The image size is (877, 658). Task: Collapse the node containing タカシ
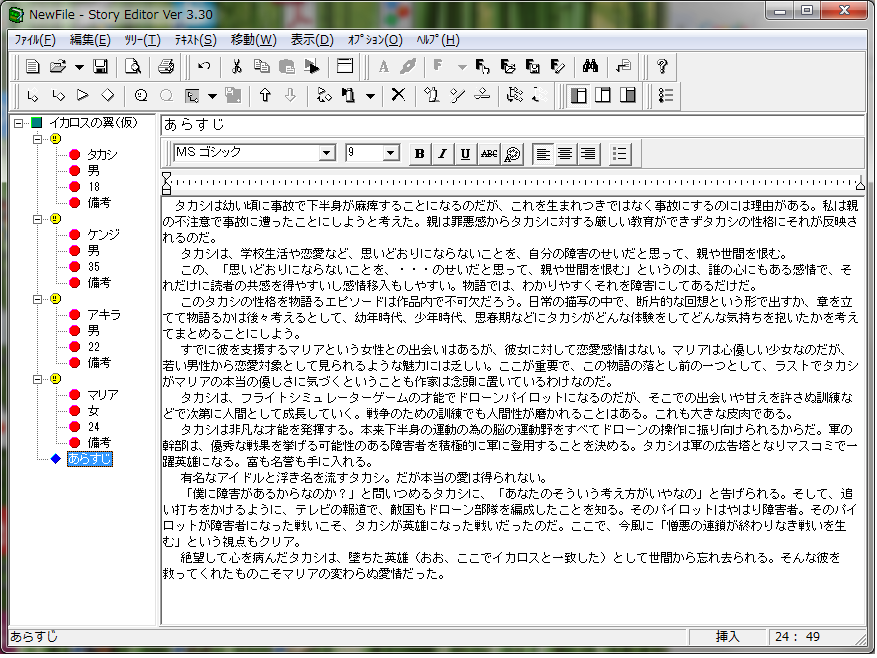37,139
